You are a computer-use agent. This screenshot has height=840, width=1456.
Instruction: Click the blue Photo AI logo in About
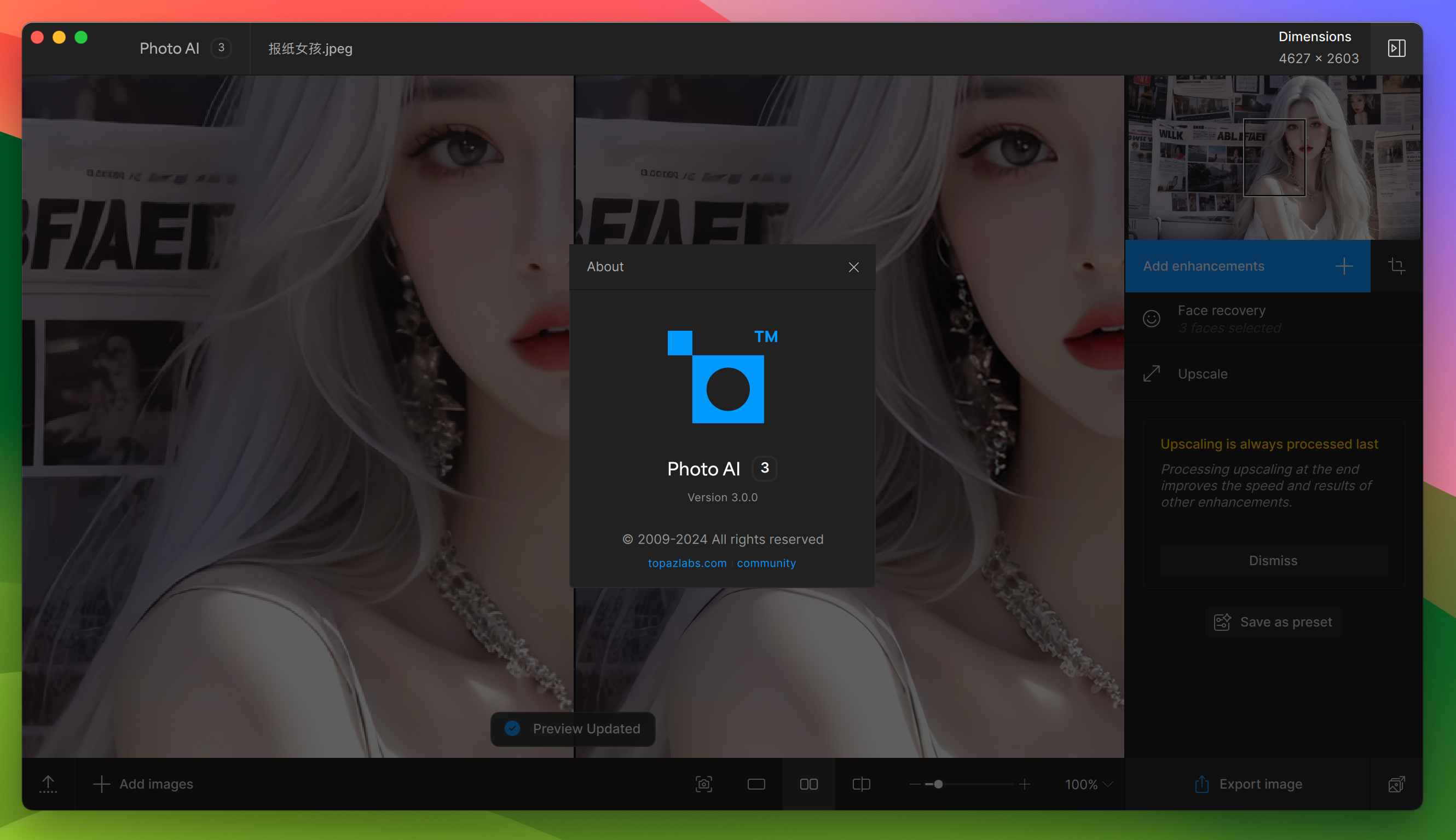(722, 377)
